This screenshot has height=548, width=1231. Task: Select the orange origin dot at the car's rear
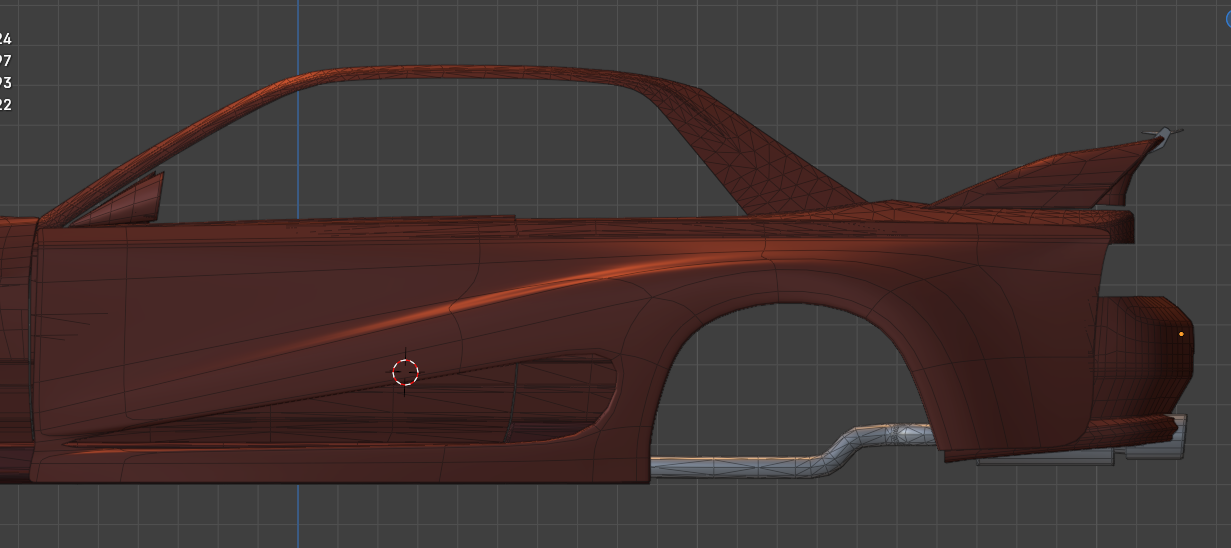tap(1182, 334)
